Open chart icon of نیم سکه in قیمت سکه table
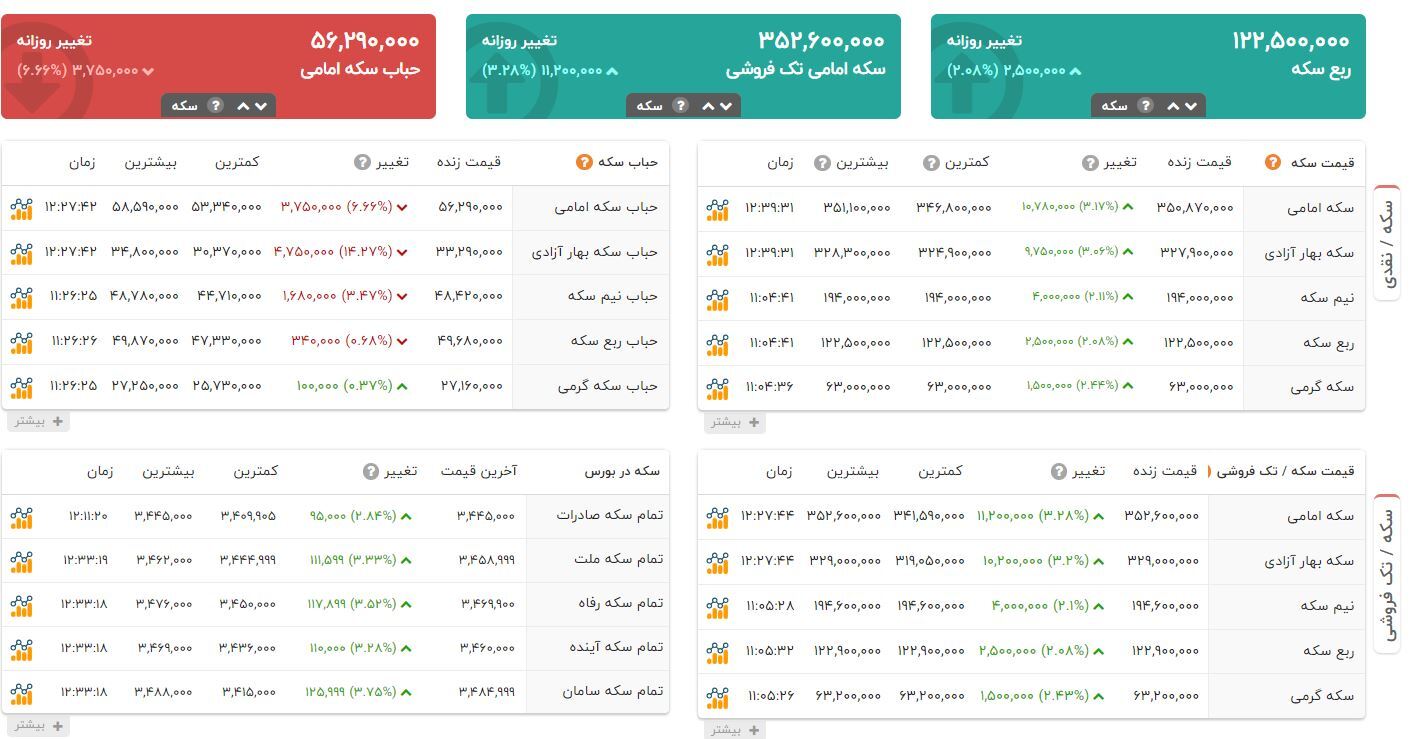Screen dimensions: 1422x739 click(717, 299)
